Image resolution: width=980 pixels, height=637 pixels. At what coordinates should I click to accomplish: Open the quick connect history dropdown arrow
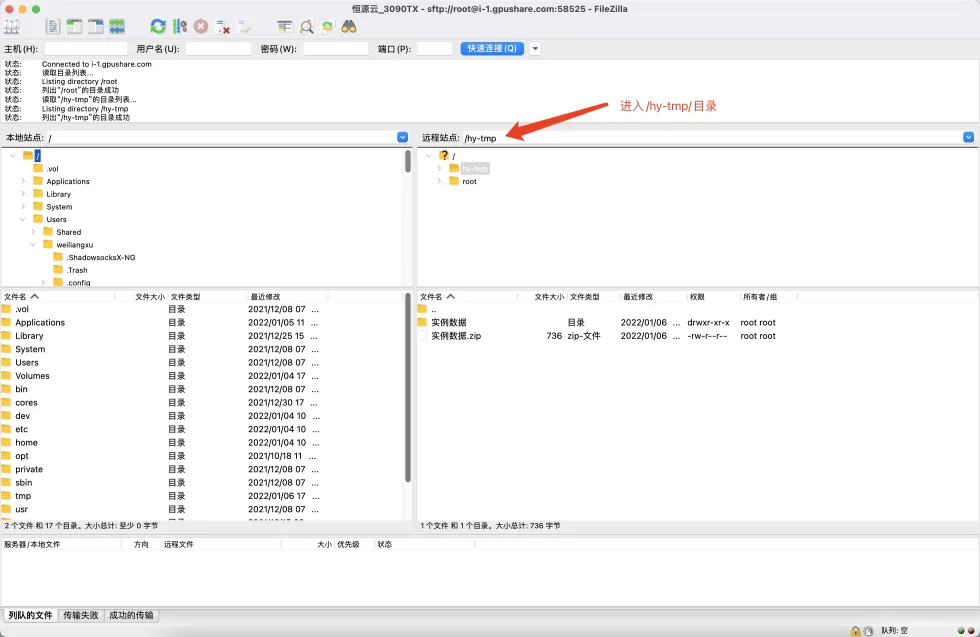point(535,49)
